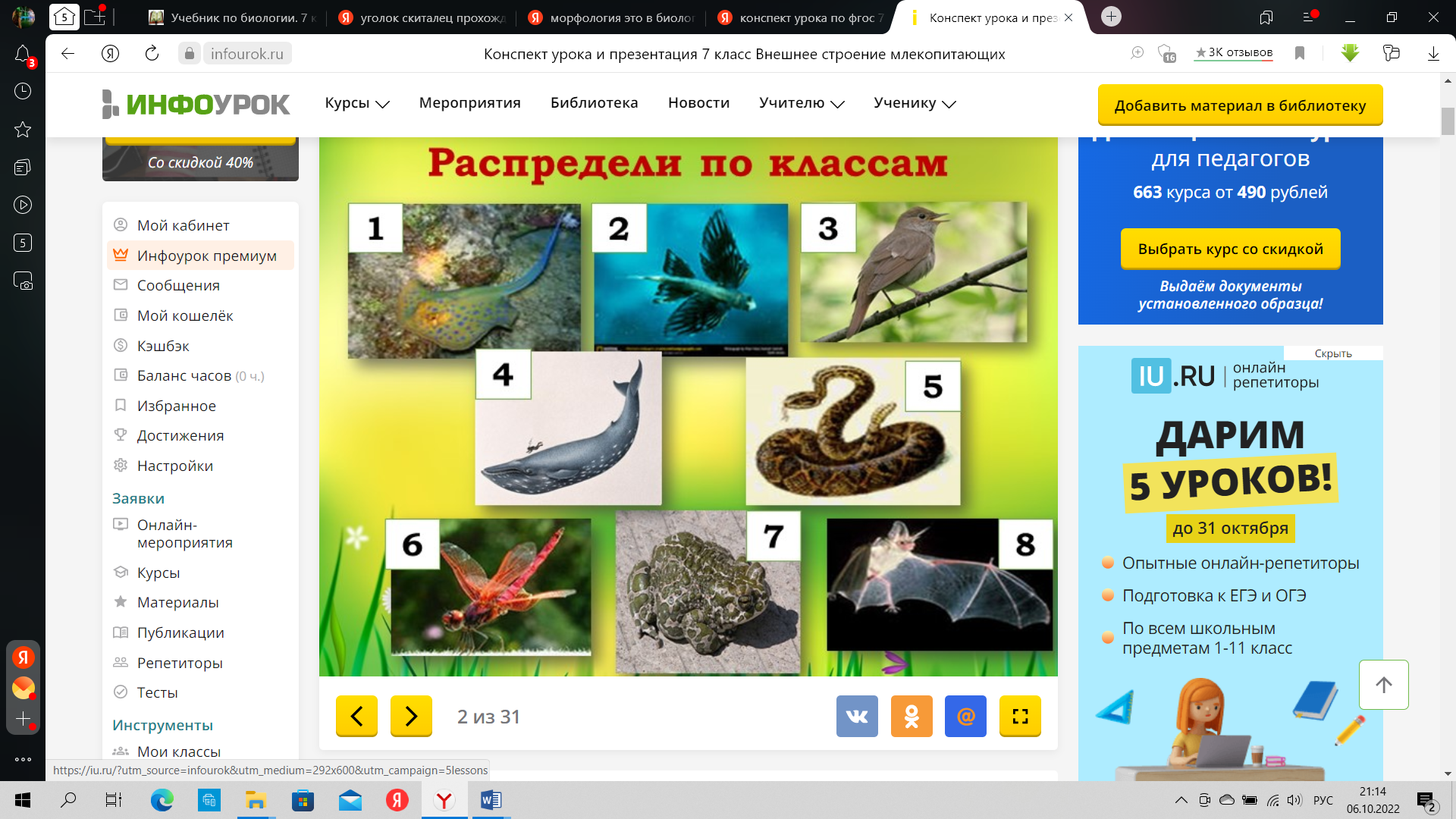Image resolution: width=1456 pixels, height=819 pixels.
Task: Click Выбрать курс со скидкой button
Action: click(1230, 249)
